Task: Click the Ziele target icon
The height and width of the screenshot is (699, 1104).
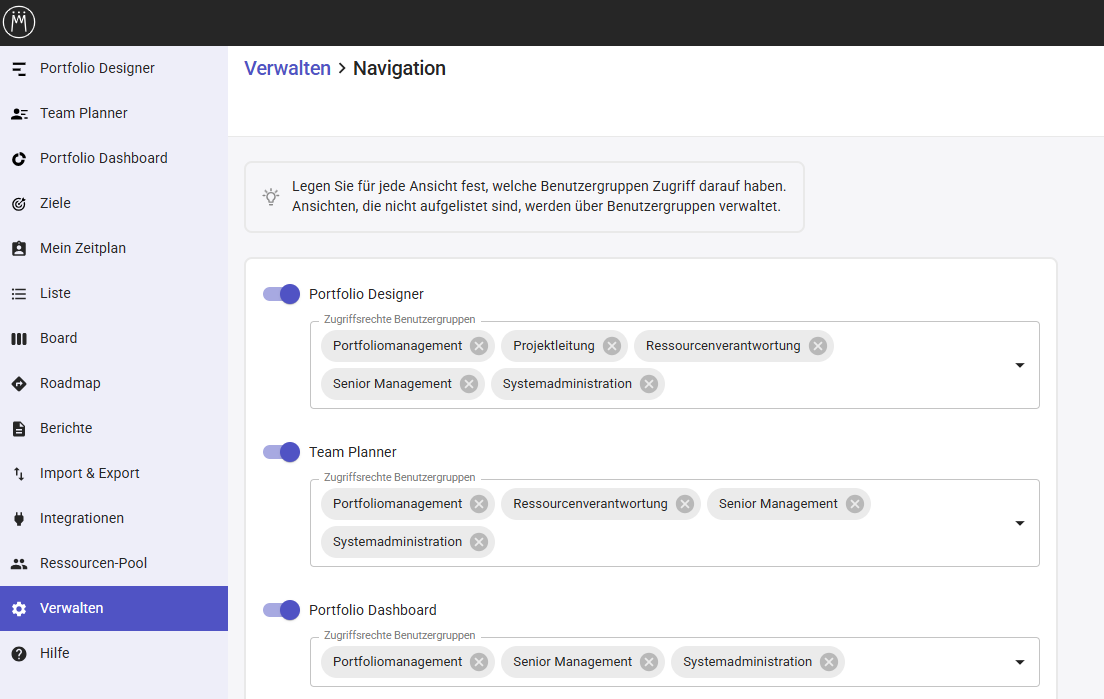Action: coord(19,203)
